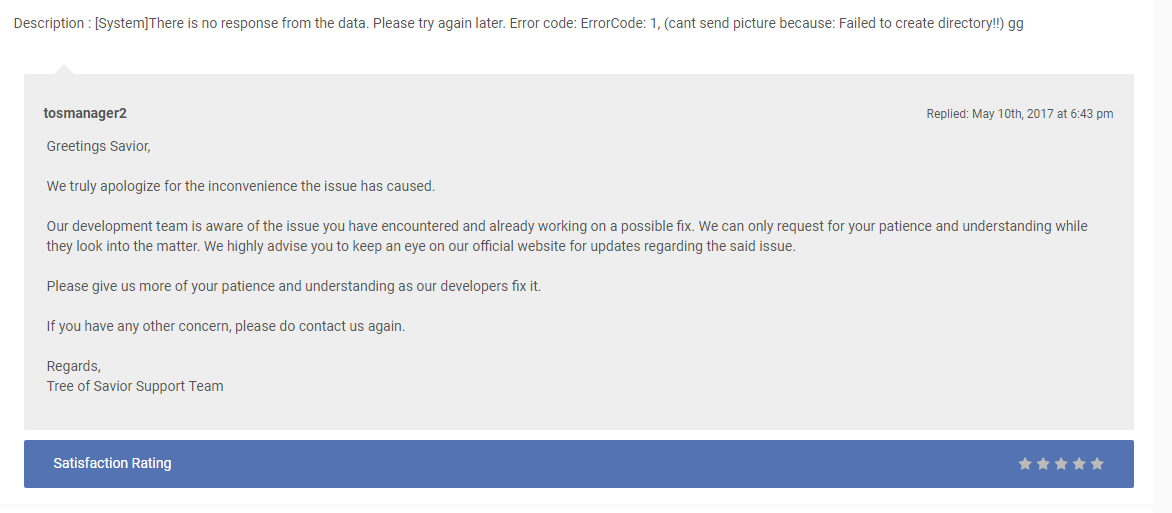Give a three-star satisfaction rating
1172x513 pixels.
(x=1061, y=464)
